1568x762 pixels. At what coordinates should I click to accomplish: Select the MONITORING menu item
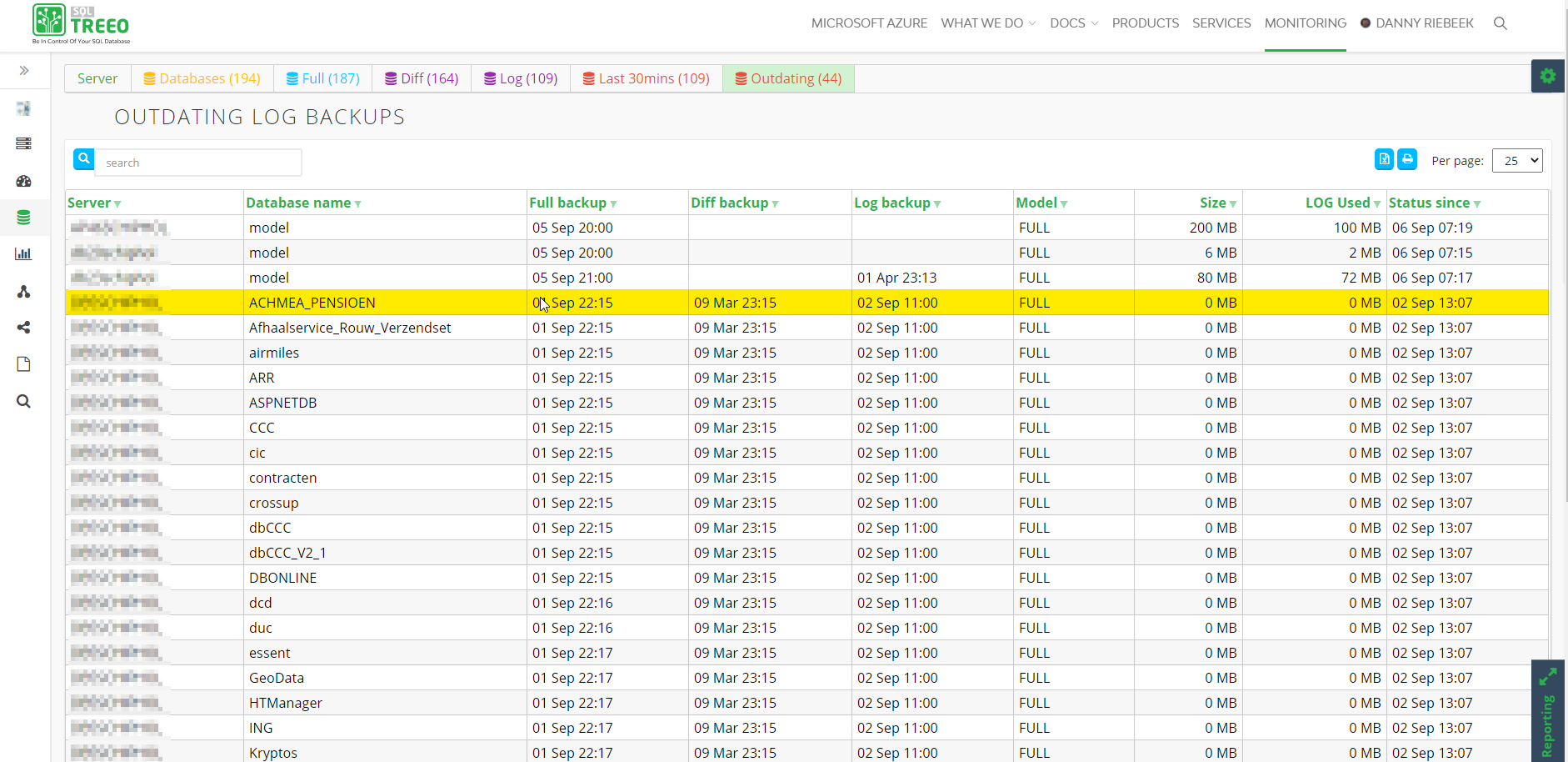click(x=1305, y=23)
